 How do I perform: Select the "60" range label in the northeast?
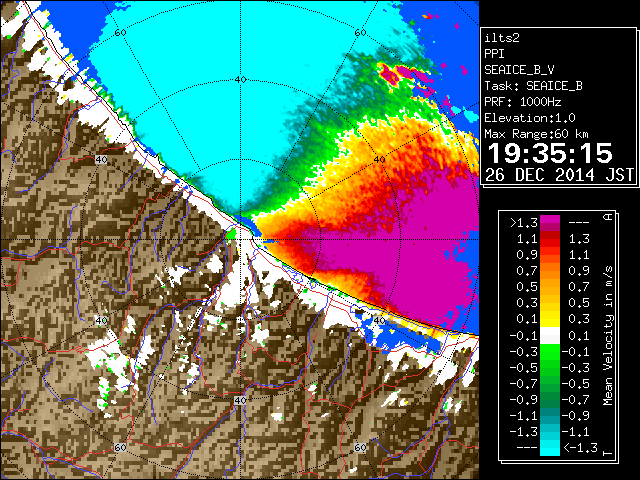(360, 33)
